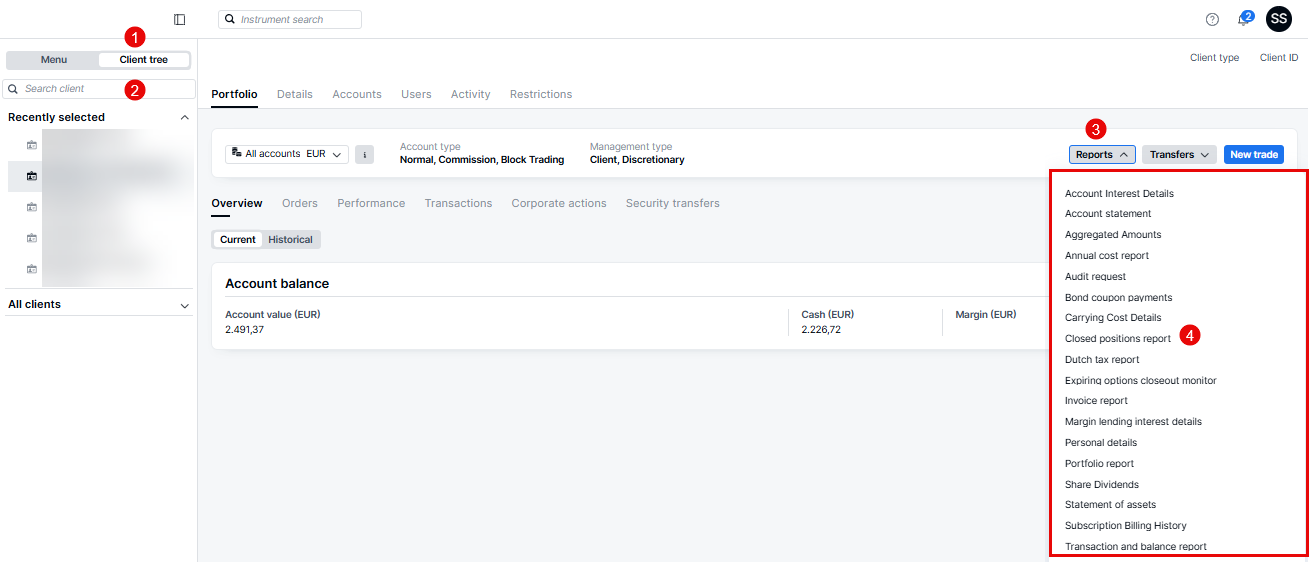The width and height of the screenshot is (1309, 562).
Task: Select the Historical view toggle
Action: (x=290, y=240)
